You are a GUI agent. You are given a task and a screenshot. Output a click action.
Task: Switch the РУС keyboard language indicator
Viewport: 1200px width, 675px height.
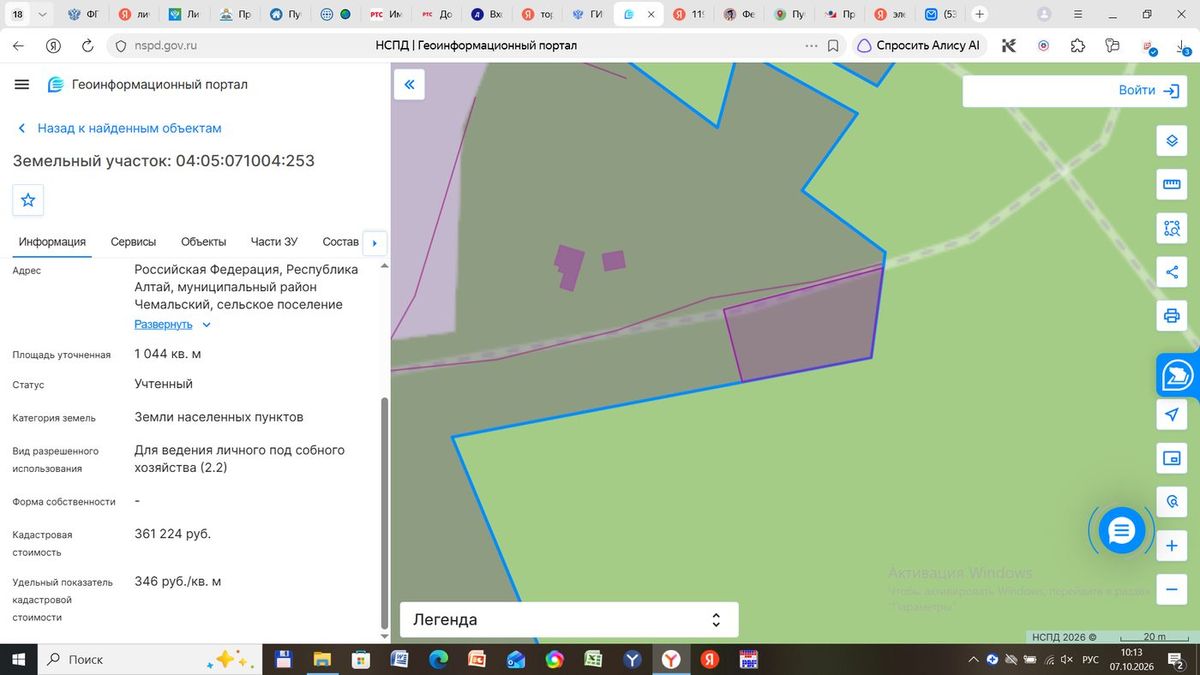pos(1091,660)
